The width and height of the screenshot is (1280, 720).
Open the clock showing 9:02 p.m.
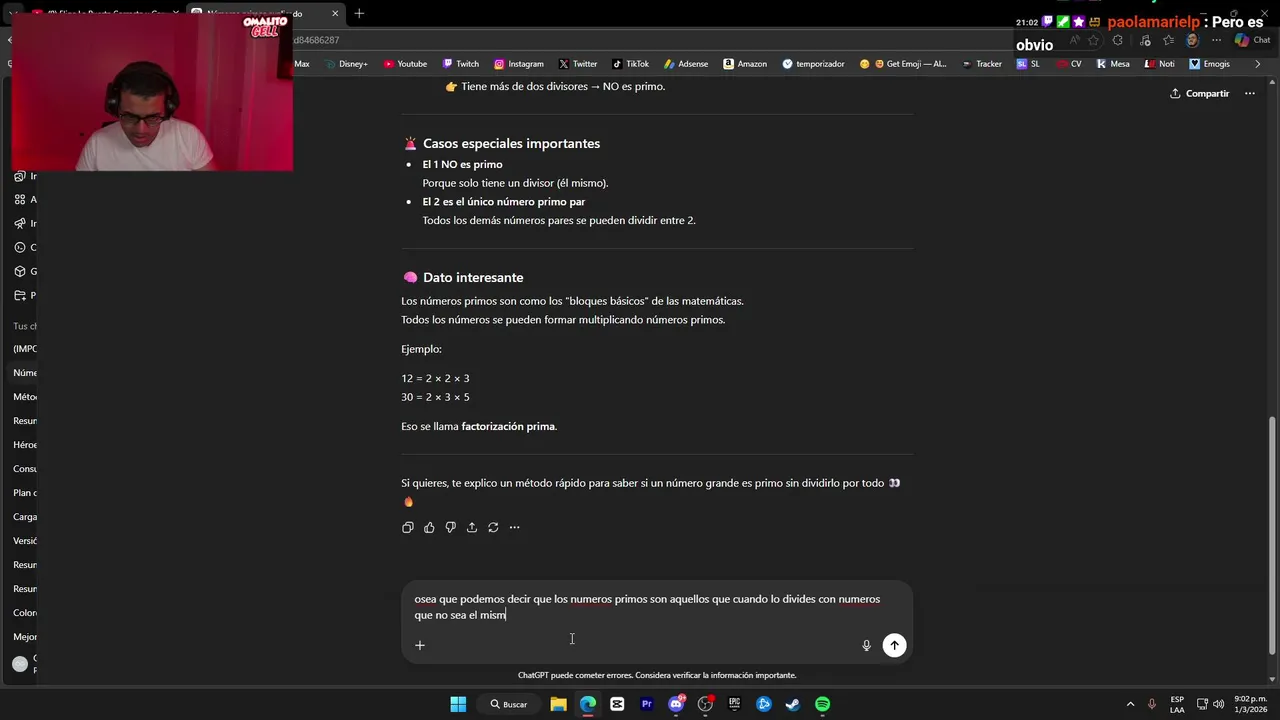[1251, 704]
